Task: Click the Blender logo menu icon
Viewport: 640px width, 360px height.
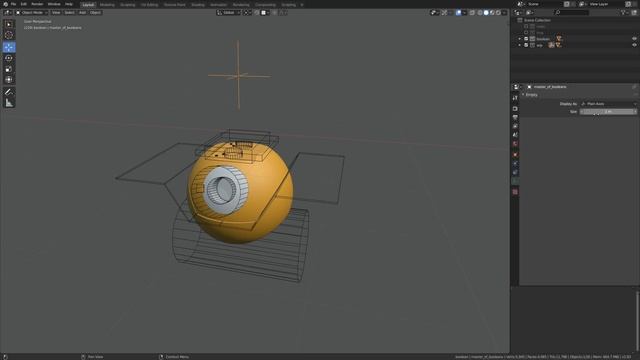Action: pos(5,4)
